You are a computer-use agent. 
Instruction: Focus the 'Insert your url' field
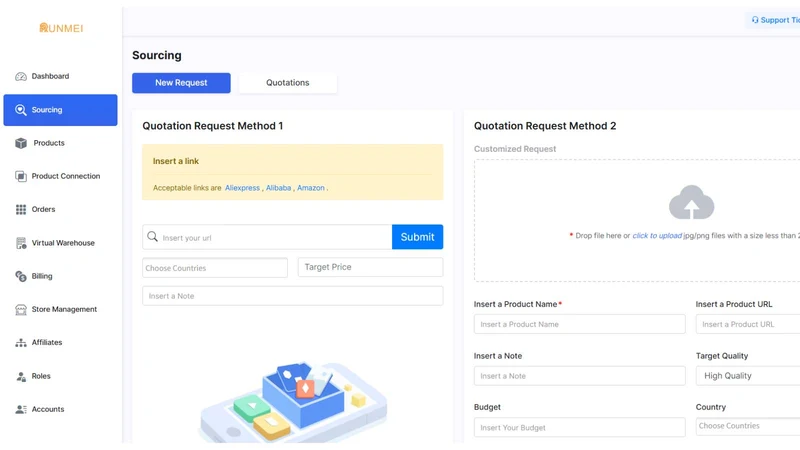[x=267, y=237]
